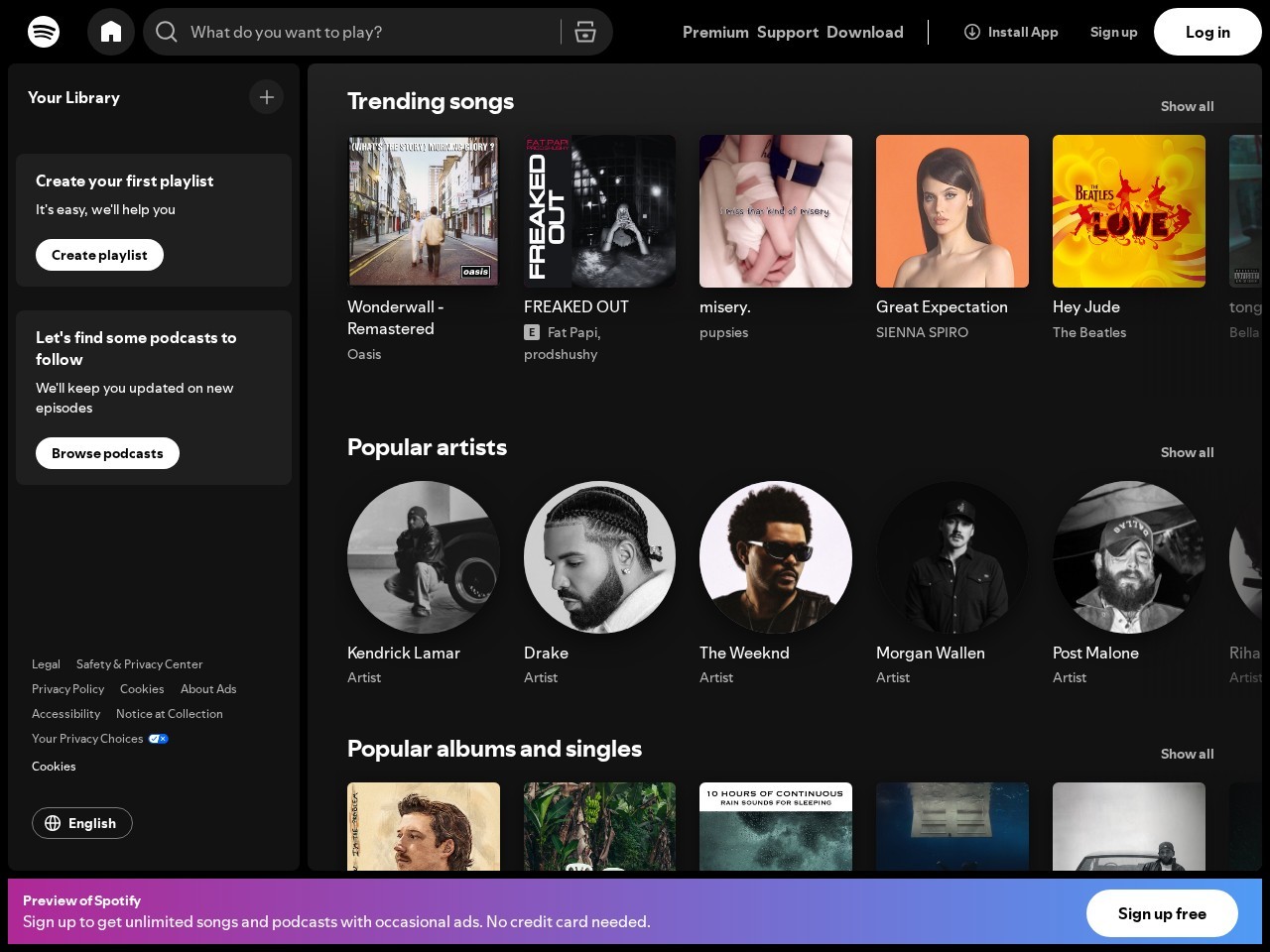The height and width of the screenshot is (952, 1270).
Task: Open the Legal footer link
Action: pyautogui.click(x=46, y=664)
